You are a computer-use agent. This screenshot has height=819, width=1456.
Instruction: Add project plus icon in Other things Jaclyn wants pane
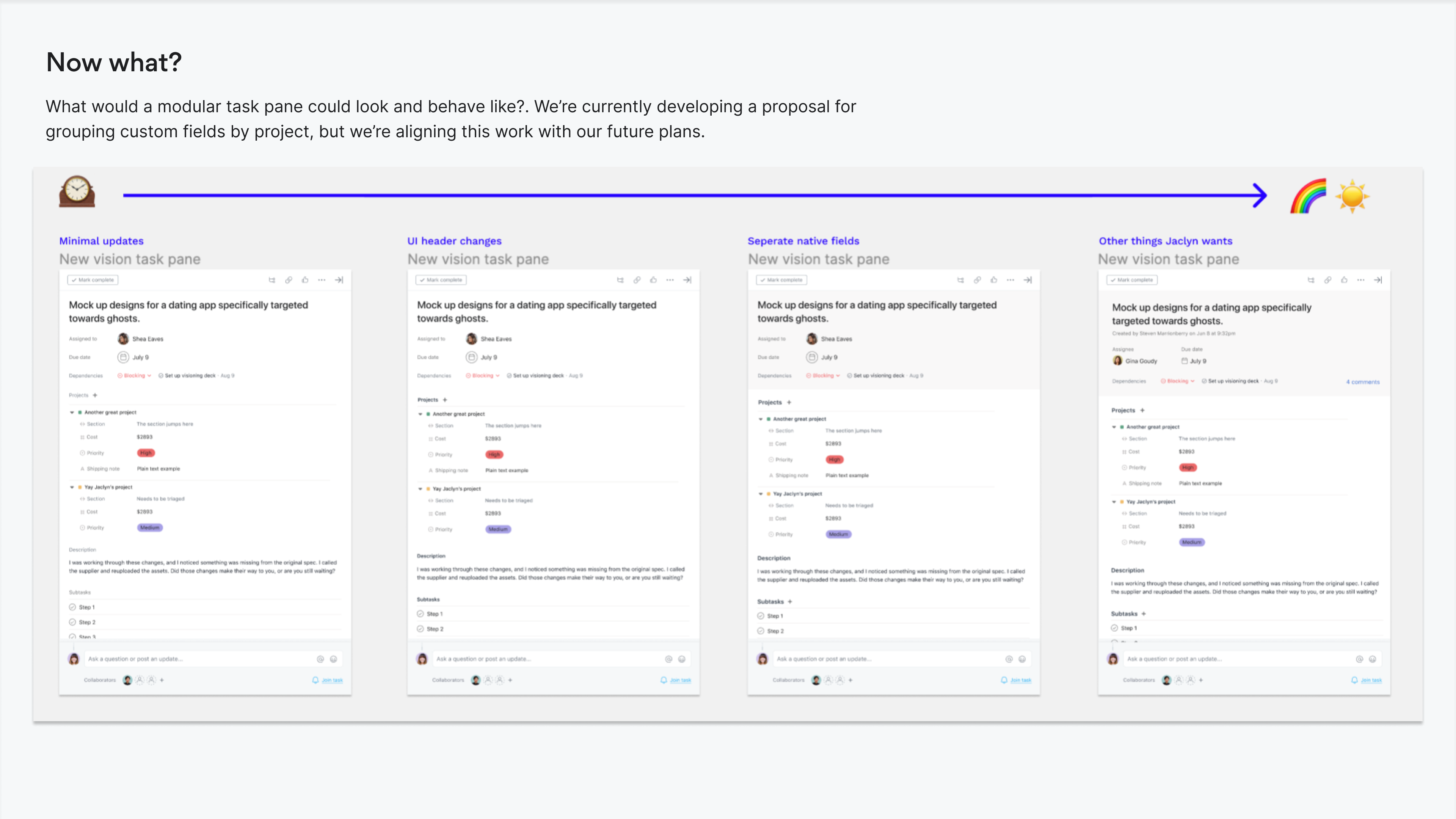point(1142,410)
